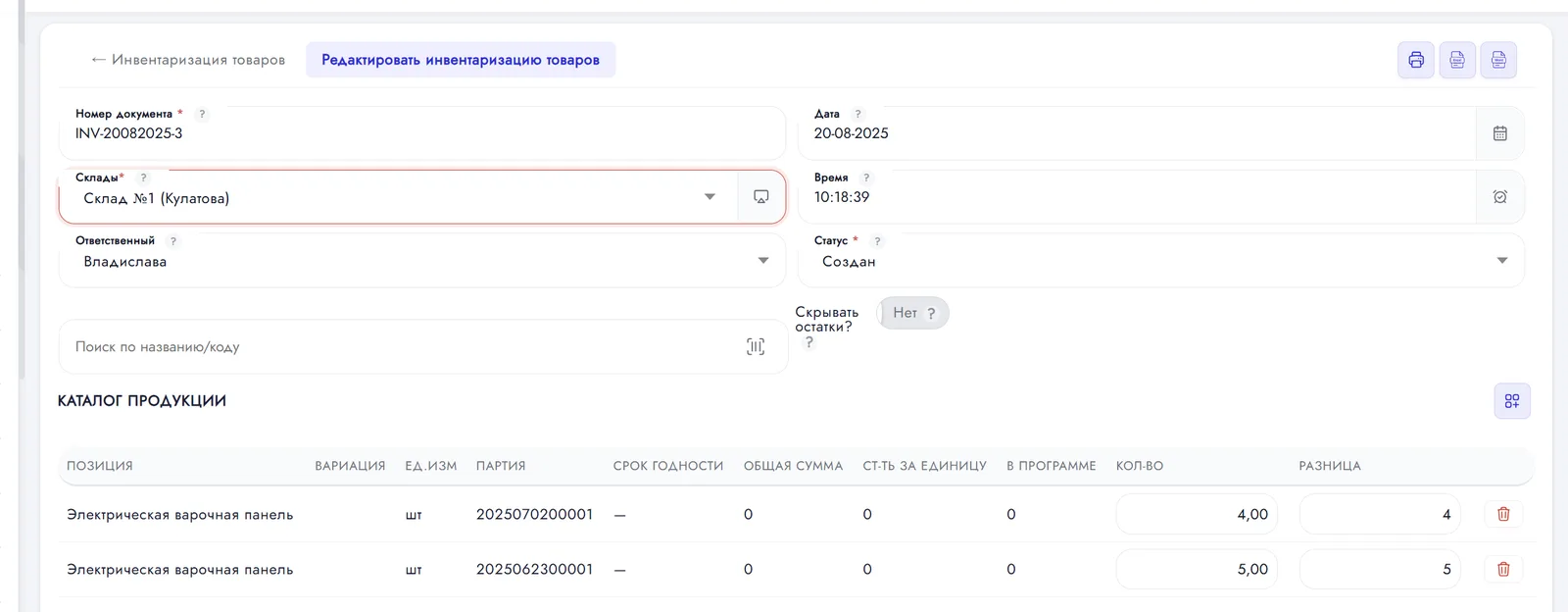Click help icon next to Склады label
The height and width of the screenshot is (612, 1568).
pyautogui.click(x=143, y=178)
